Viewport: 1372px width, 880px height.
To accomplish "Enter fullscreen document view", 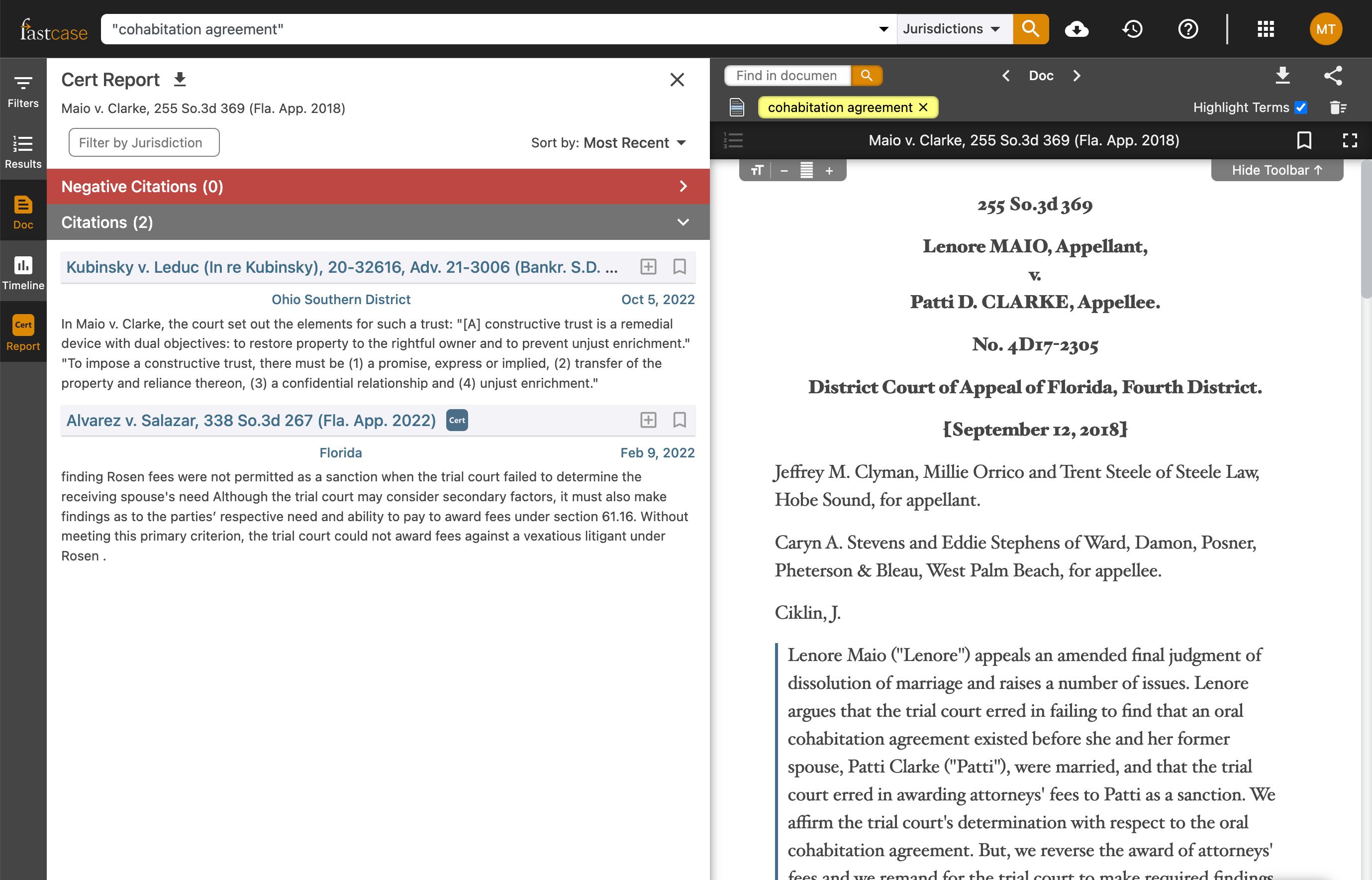I will (1350, 140).
